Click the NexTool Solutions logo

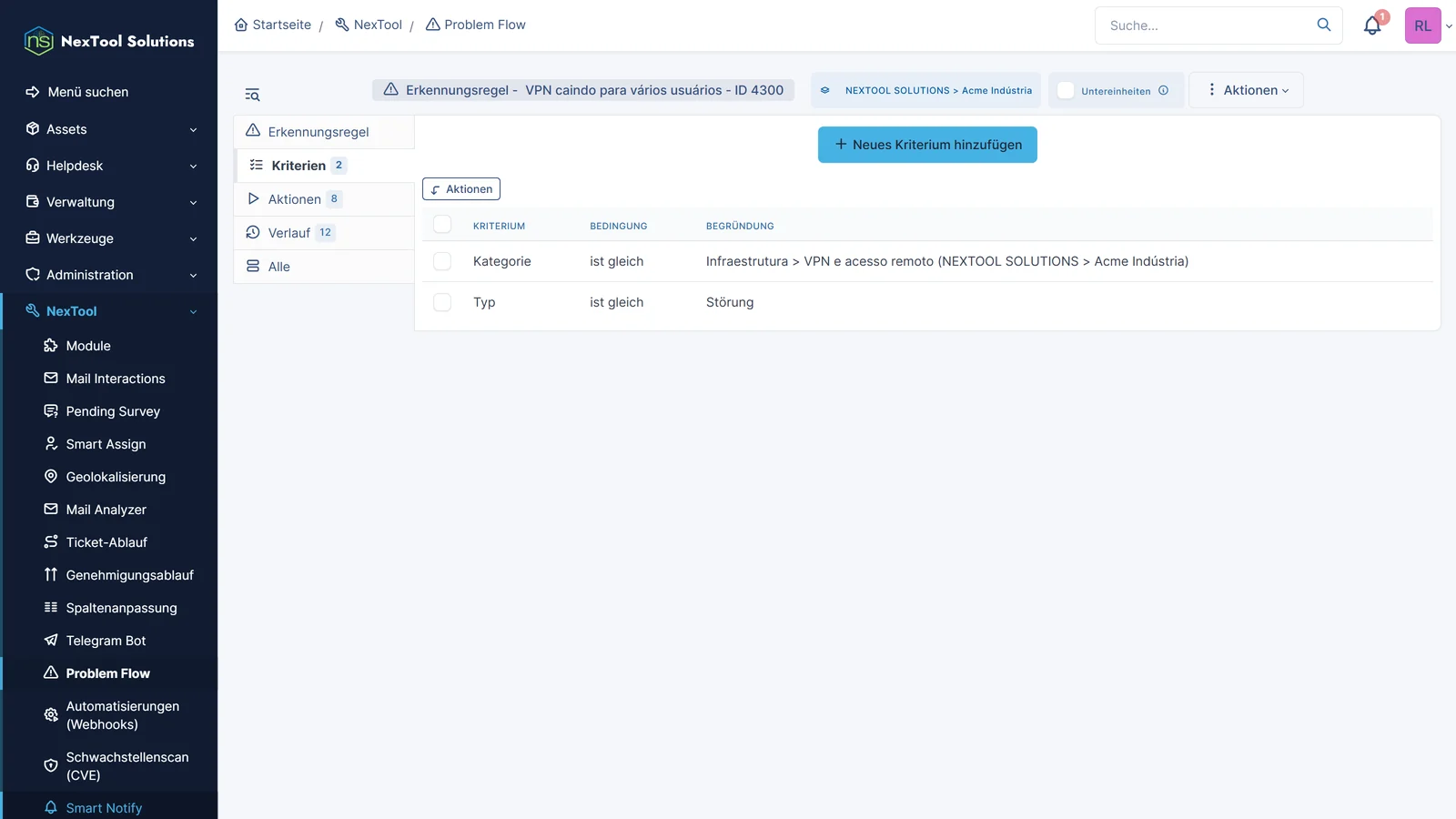[x=109, y=41]
